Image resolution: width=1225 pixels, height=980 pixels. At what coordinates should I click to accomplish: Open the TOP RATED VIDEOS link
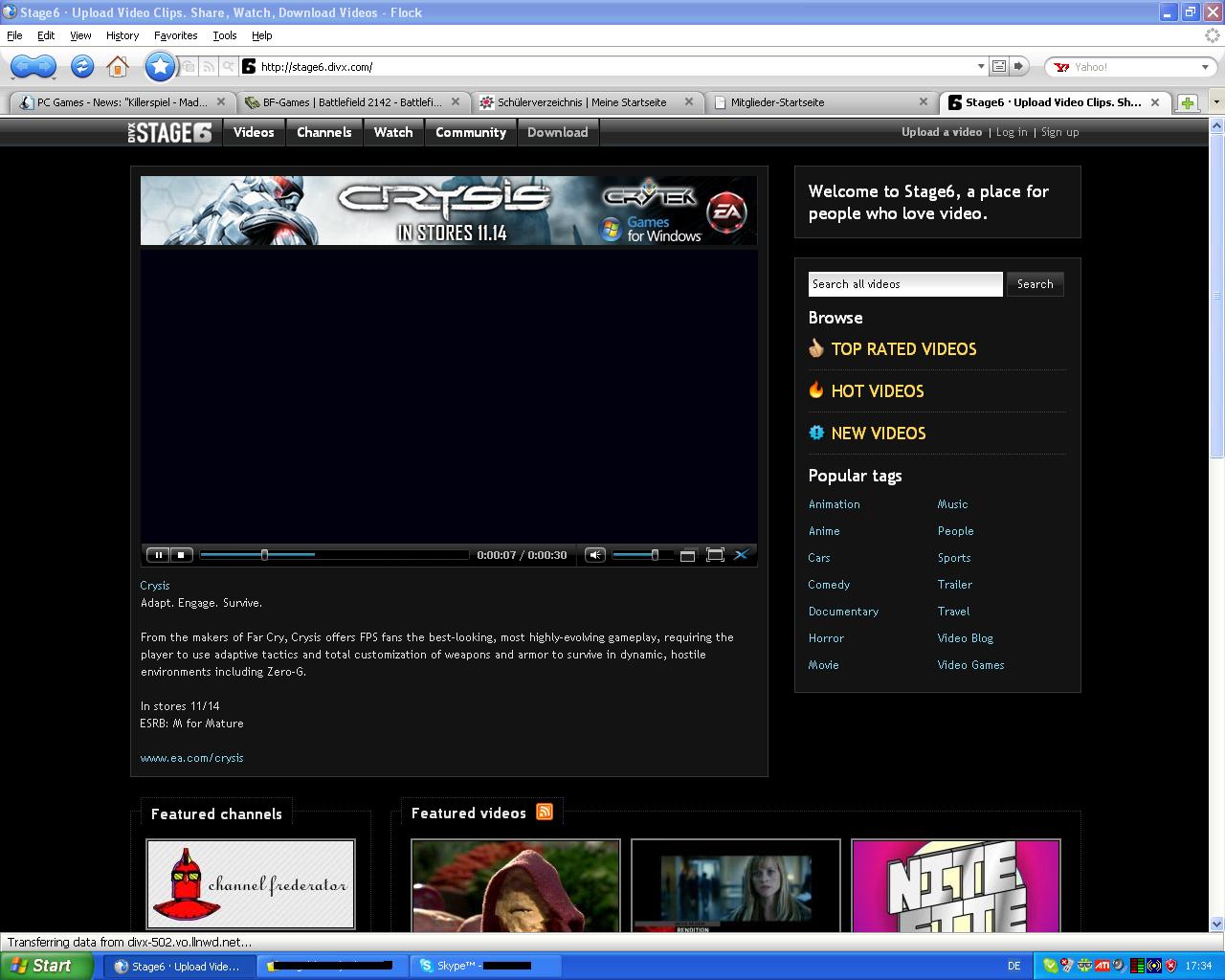pos(903,349)
